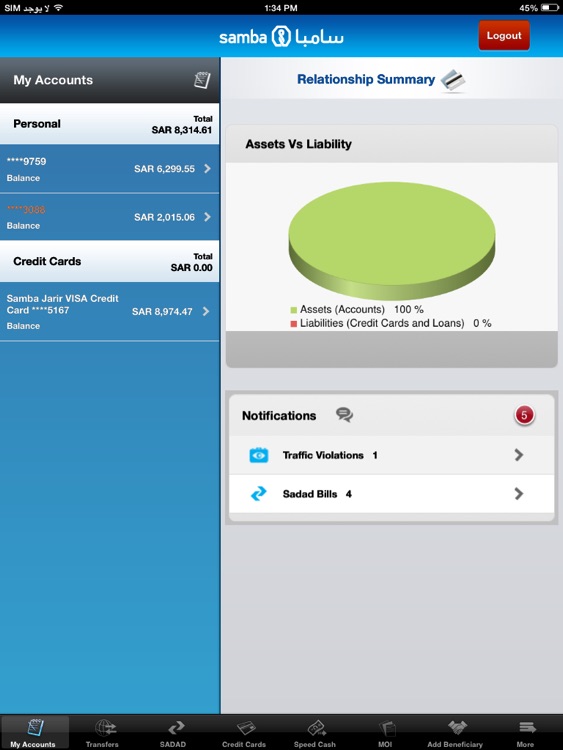Open the MOI tab
The width and height of the screenshot is (563, 750).
[x=385, y=732]
